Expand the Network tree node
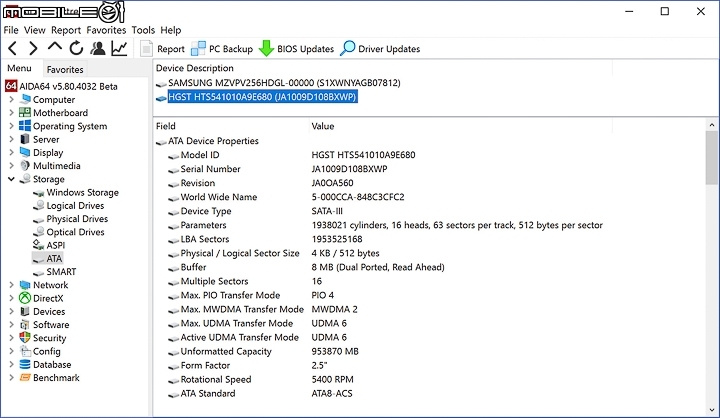 [11, 285]
